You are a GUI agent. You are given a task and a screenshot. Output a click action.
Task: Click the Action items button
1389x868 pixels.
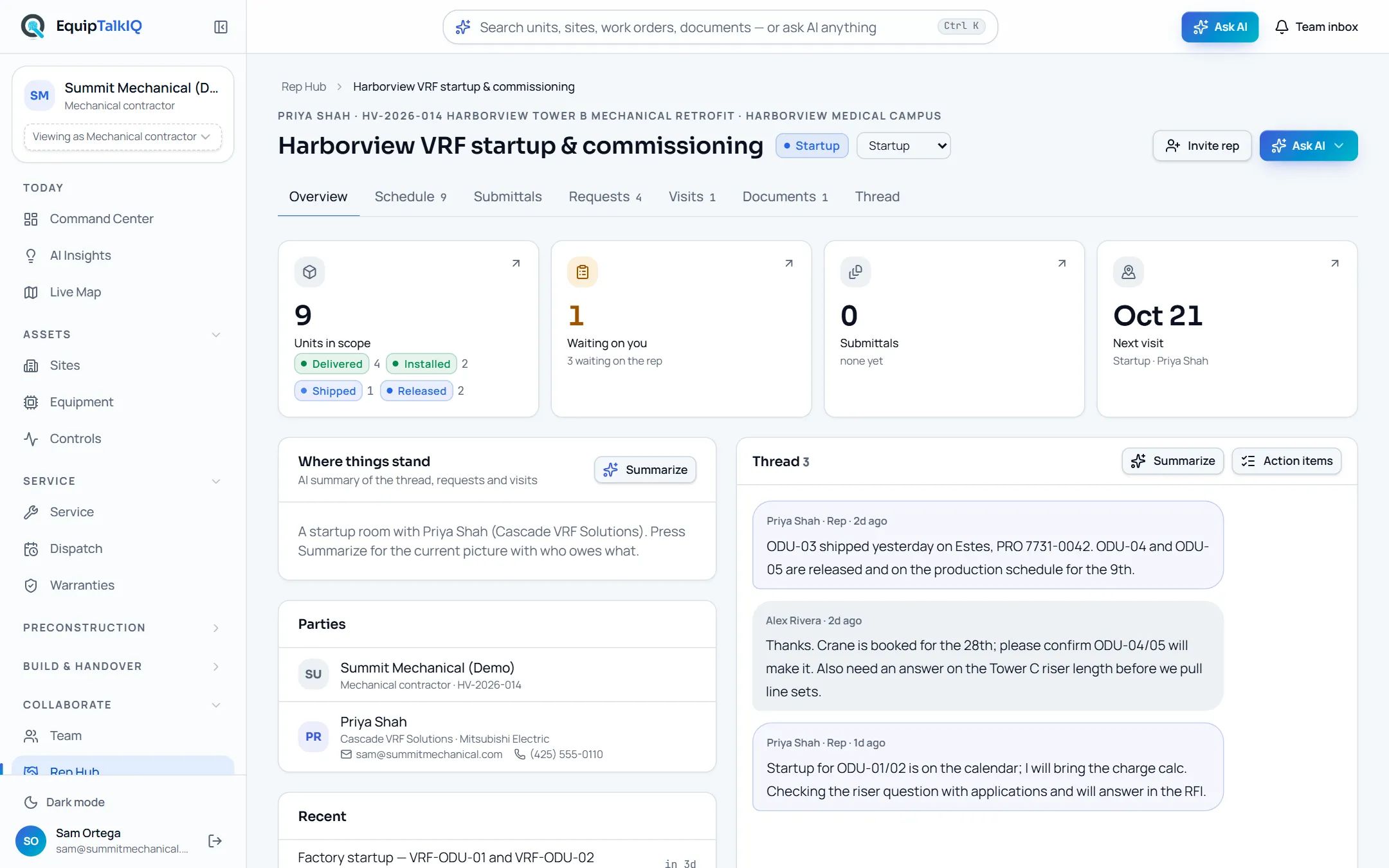coord(1286,461)
